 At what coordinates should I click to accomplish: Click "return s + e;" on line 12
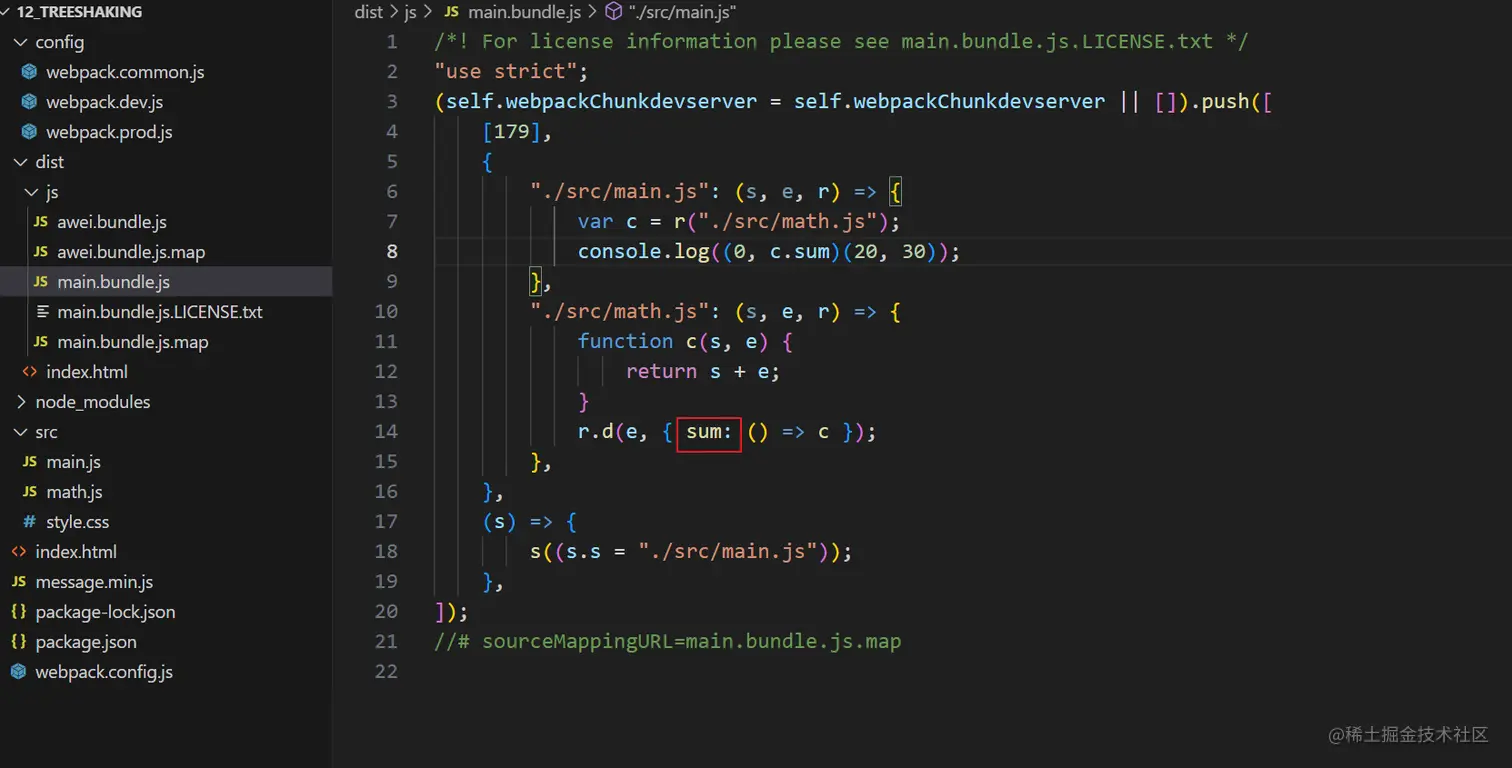(x=703, y=372)
